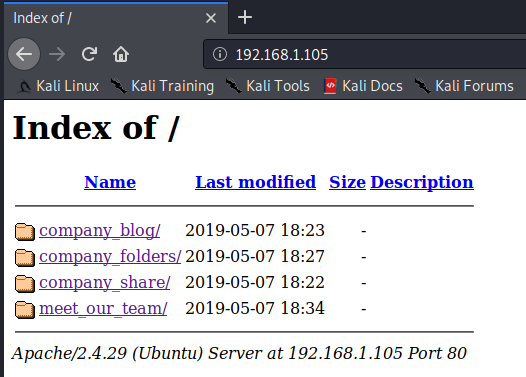Open the company_blog/ directory link
The width and height of the screenshot is (526, 377).
[x=100, y=231]
